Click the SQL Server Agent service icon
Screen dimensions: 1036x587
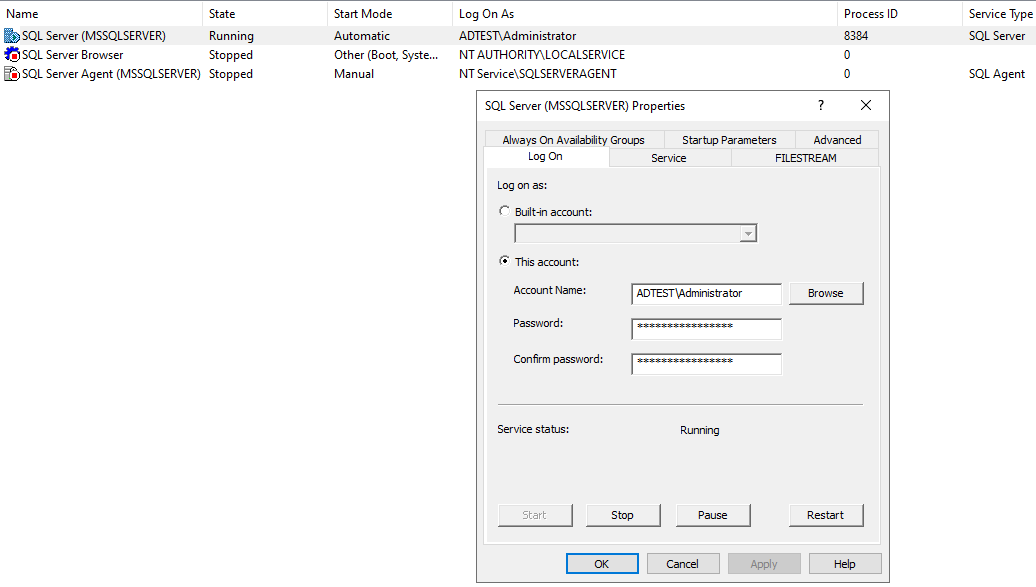click(12, 74)
